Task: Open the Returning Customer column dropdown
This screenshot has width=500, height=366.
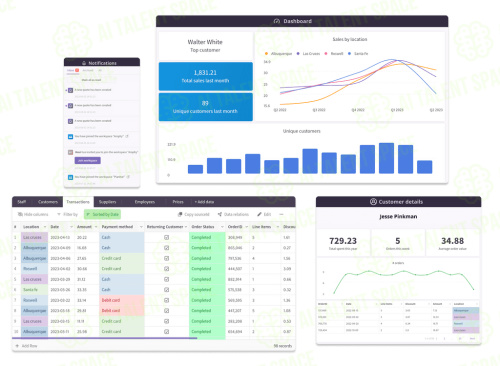Action: coord(186,227)
